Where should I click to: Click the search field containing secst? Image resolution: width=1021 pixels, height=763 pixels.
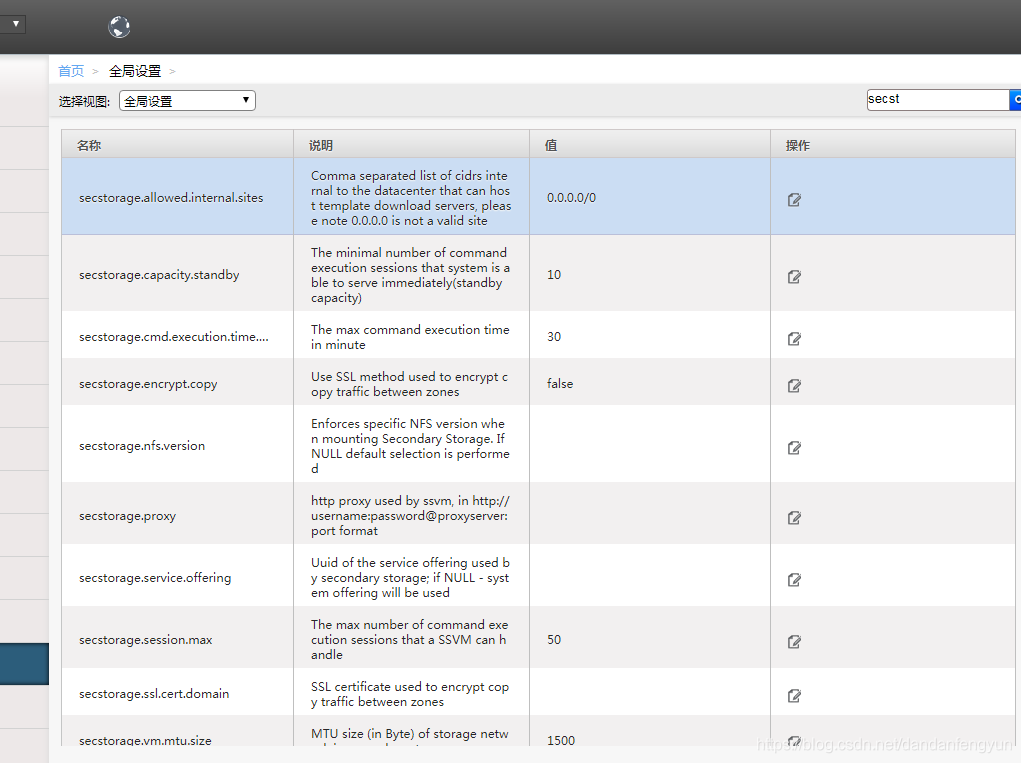tap(938, 100)
